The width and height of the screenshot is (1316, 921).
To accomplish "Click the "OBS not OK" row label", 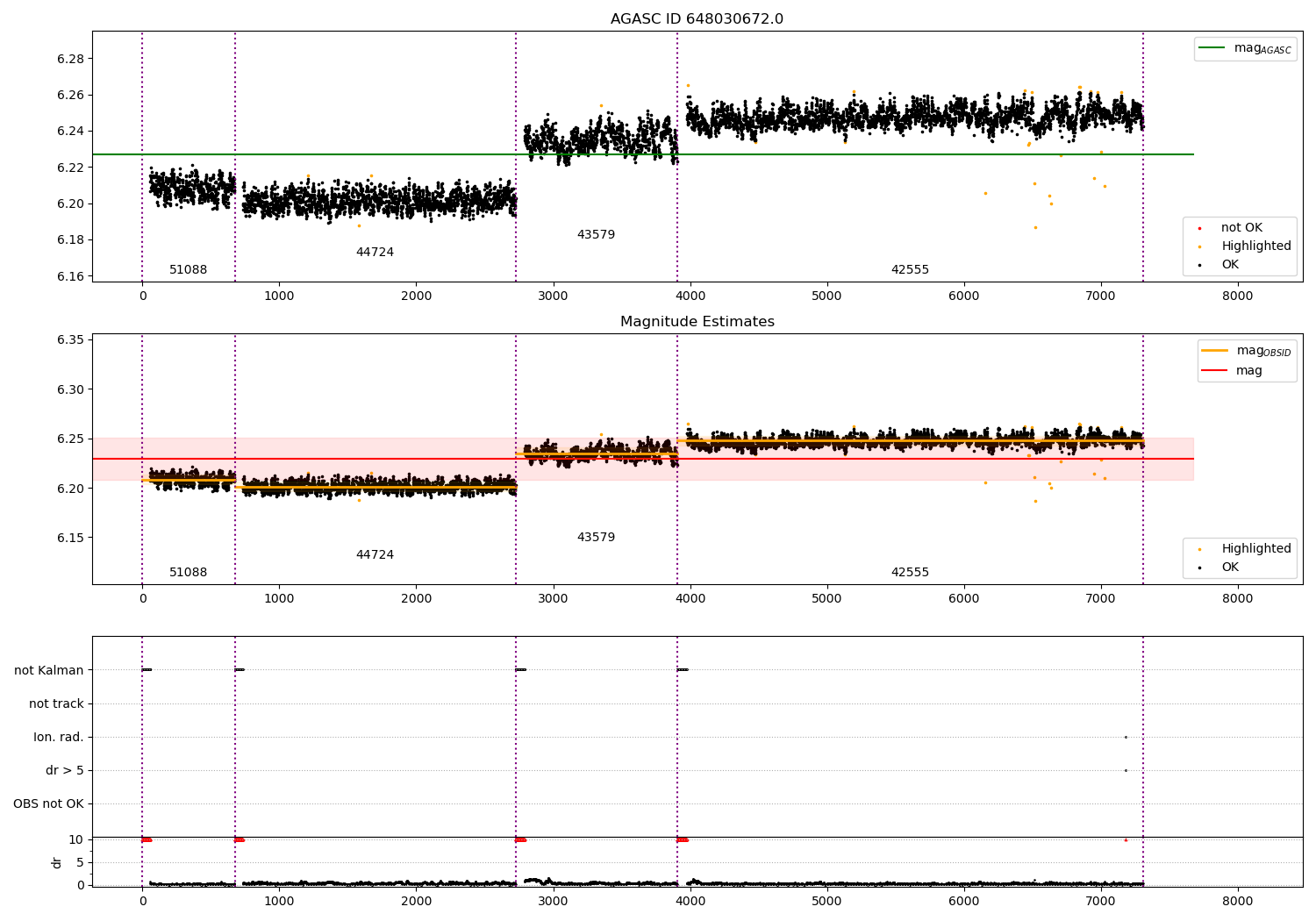I will pos(48,803).
